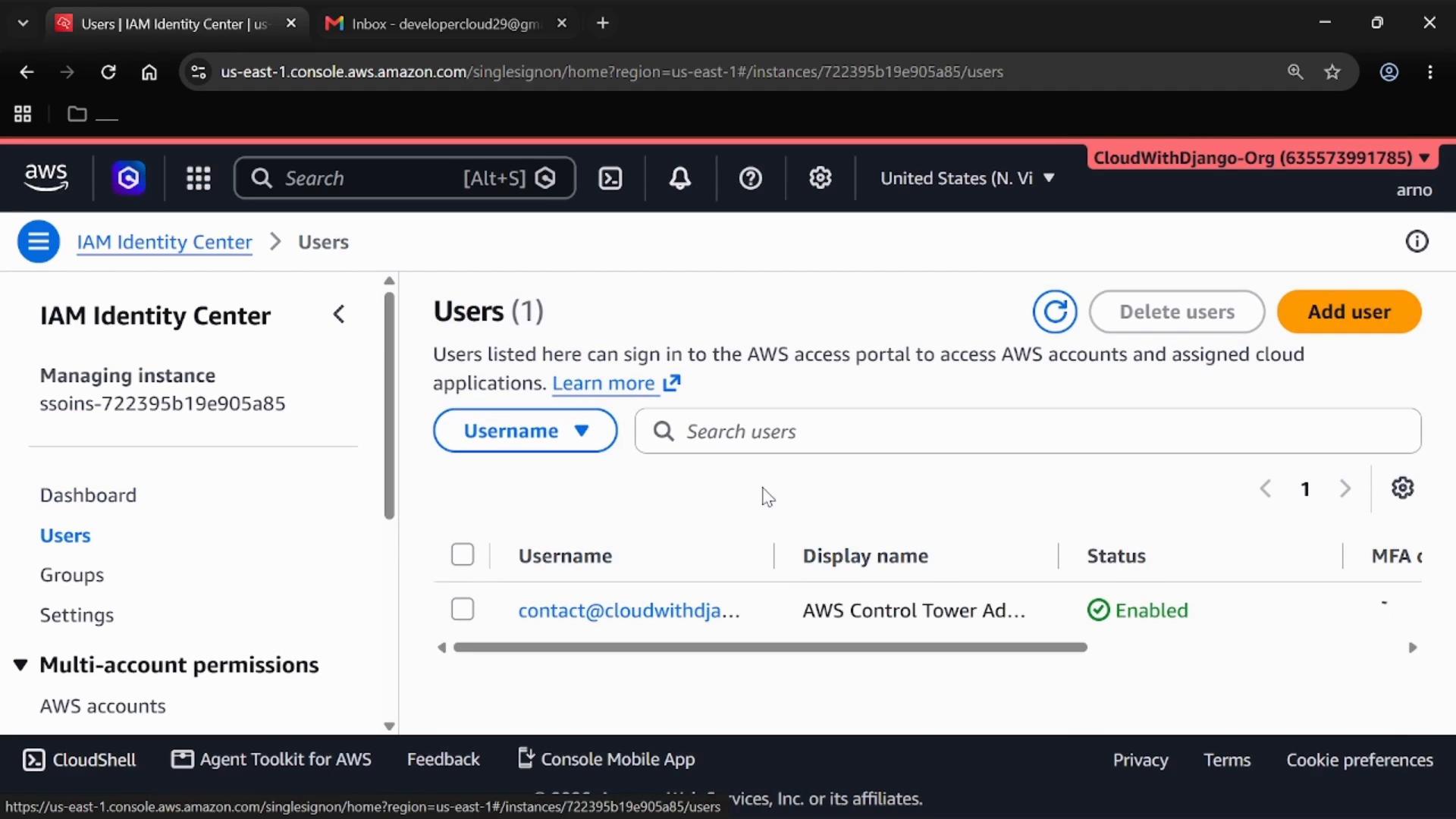Open the browser tab search chevron
1456x819 pixels.
[23, 24]
